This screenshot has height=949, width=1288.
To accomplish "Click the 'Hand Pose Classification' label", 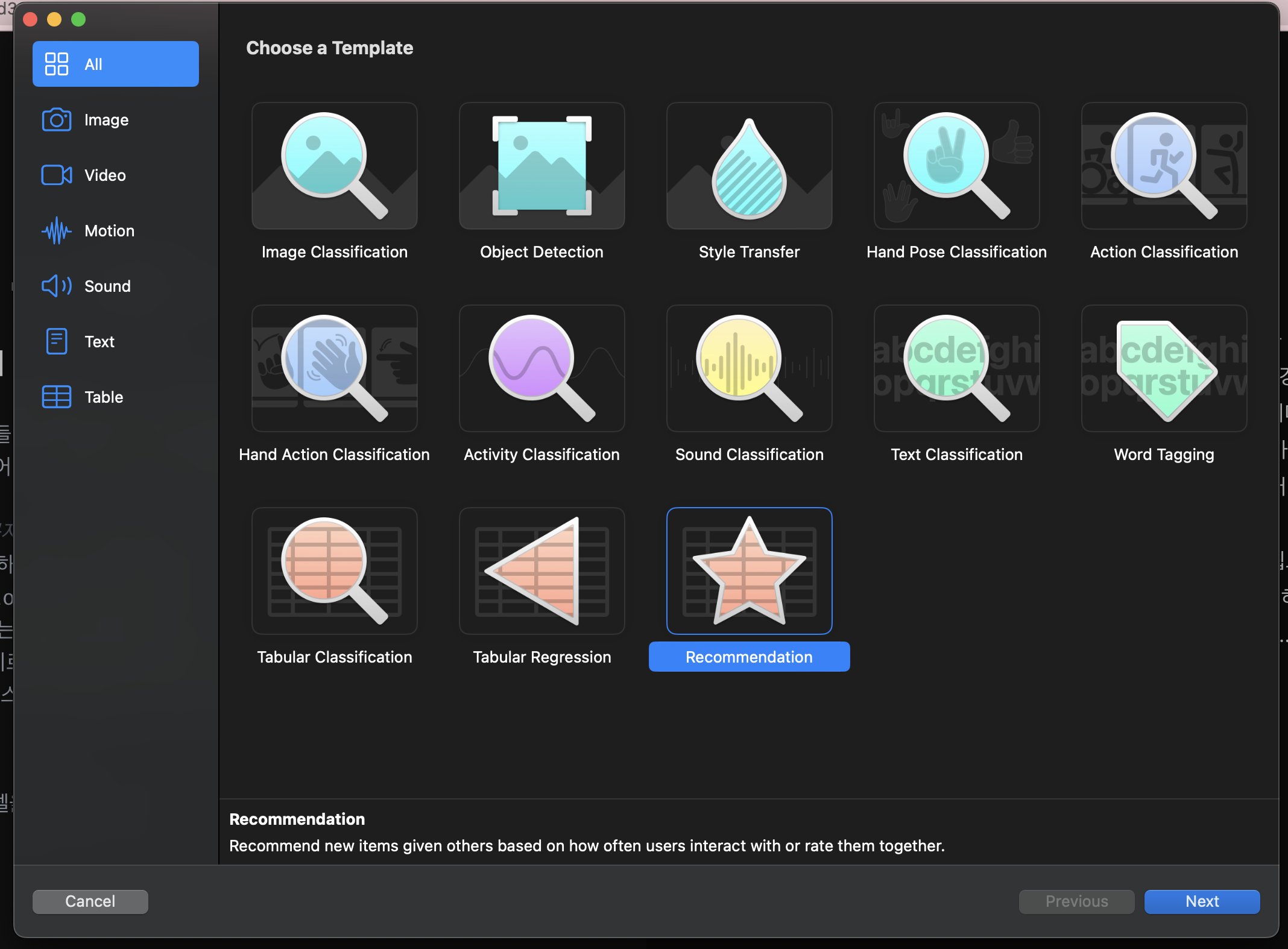I will click(x=956, y=252).
